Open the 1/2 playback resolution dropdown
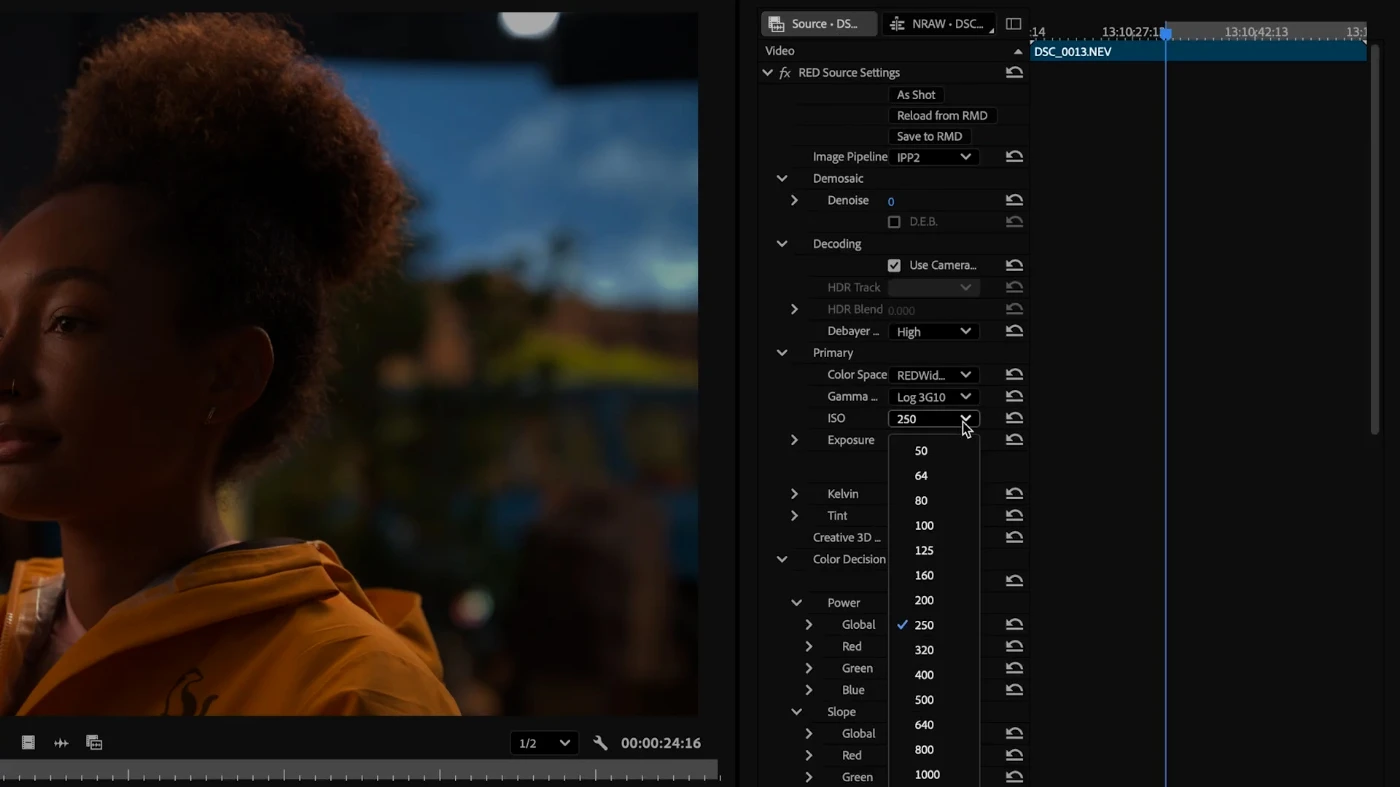This screenshot has height=787, width=1400. coord(543,743)
